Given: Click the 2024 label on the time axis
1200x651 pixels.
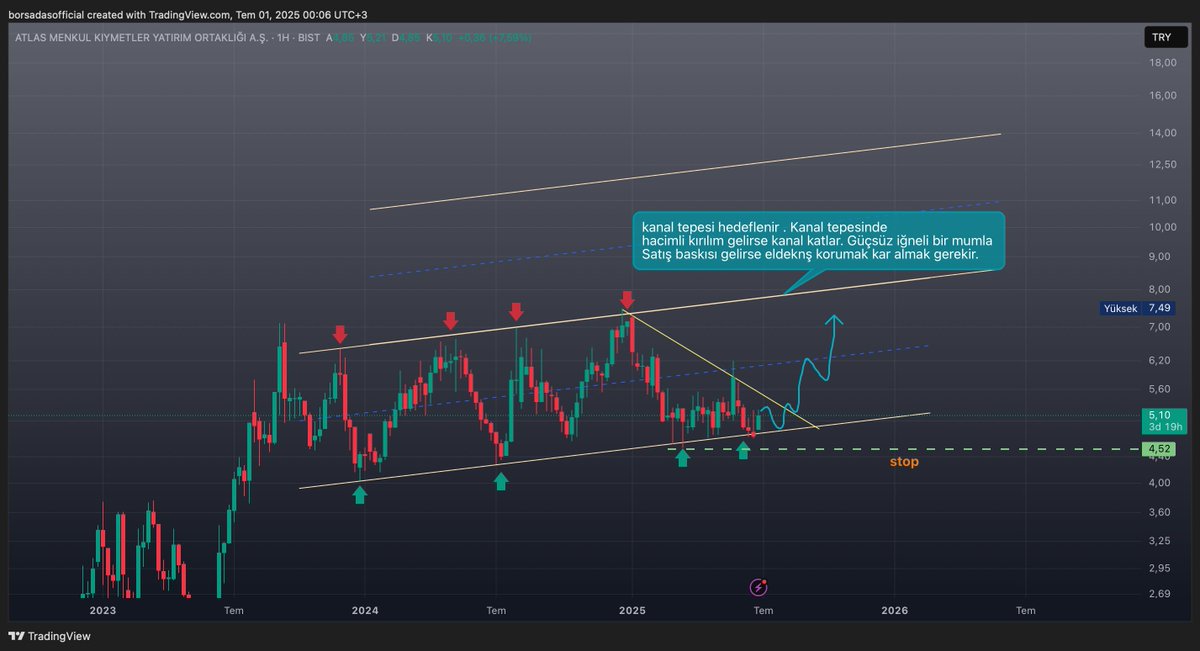Looking at the screenshot, I should (x=366, y=610).
